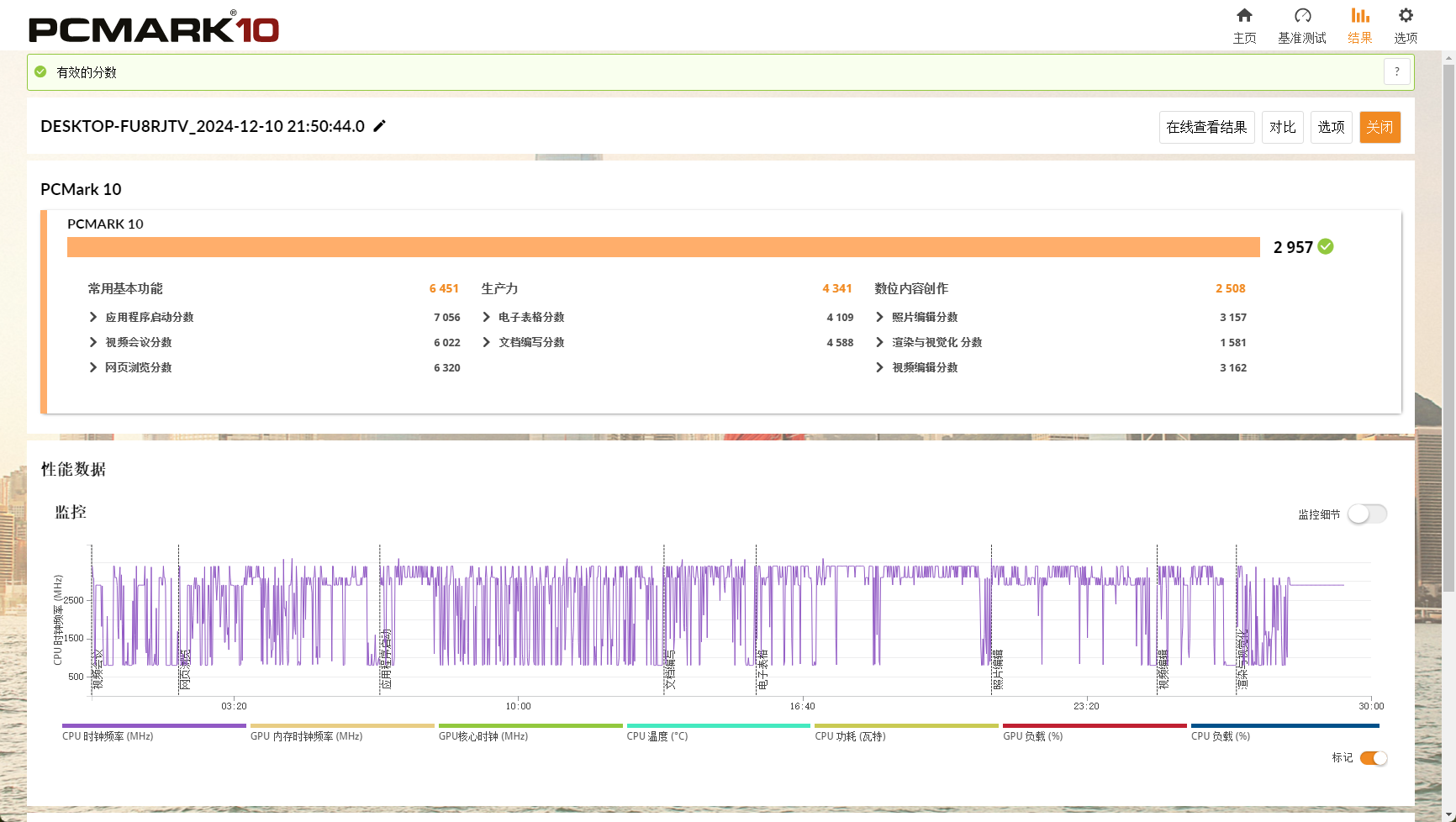The height and width of the screenshot is (822, 1456).
Task: Click the 7 056 app startup score
Action: coord(447,317)
